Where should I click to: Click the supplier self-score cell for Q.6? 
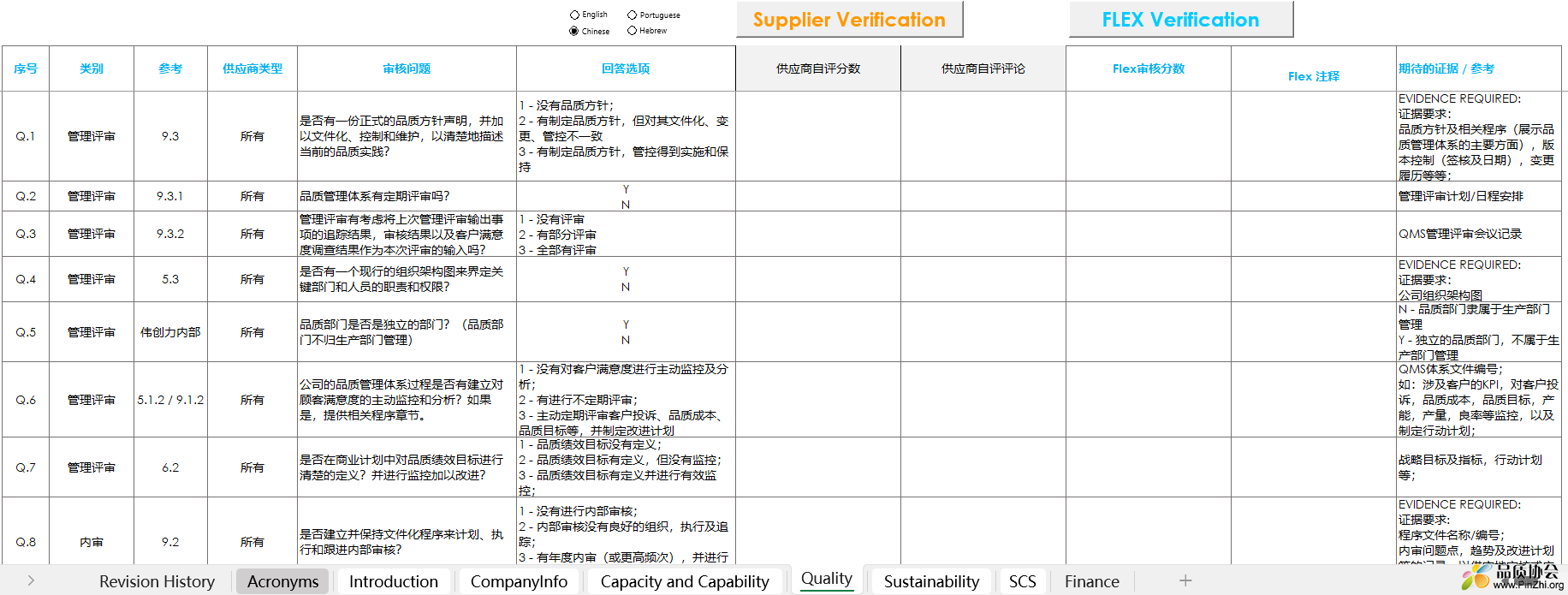[x=818, y=400]
